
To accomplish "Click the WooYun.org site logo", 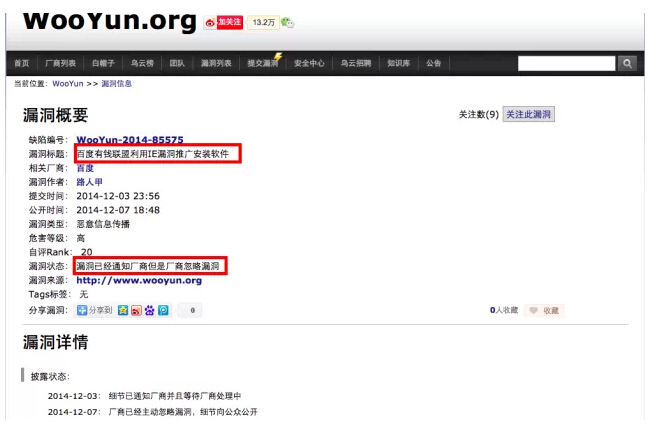I will tap(110, 22).
